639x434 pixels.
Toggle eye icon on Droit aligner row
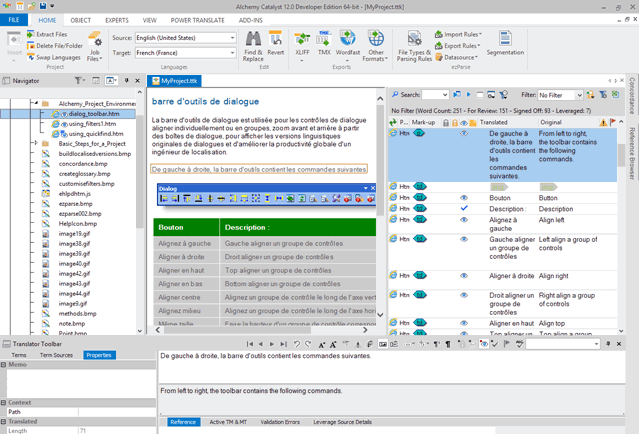(464, 295)
